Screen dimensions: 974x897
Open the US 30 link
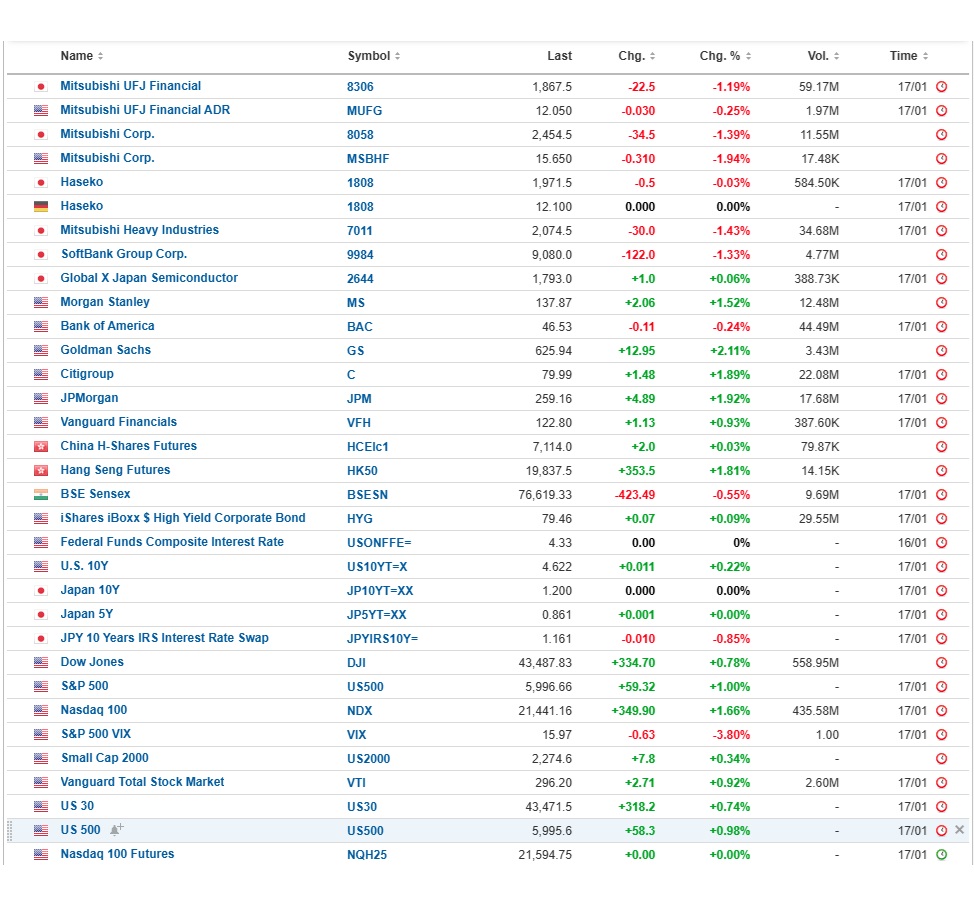[x=77, y=806]
